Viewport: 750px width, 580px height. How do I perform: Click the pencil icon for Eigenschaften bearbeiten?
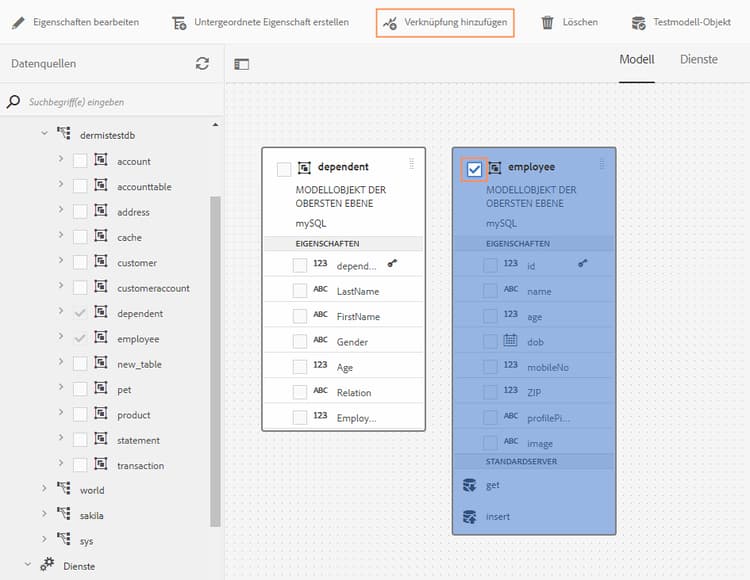(x=18, y=22)
